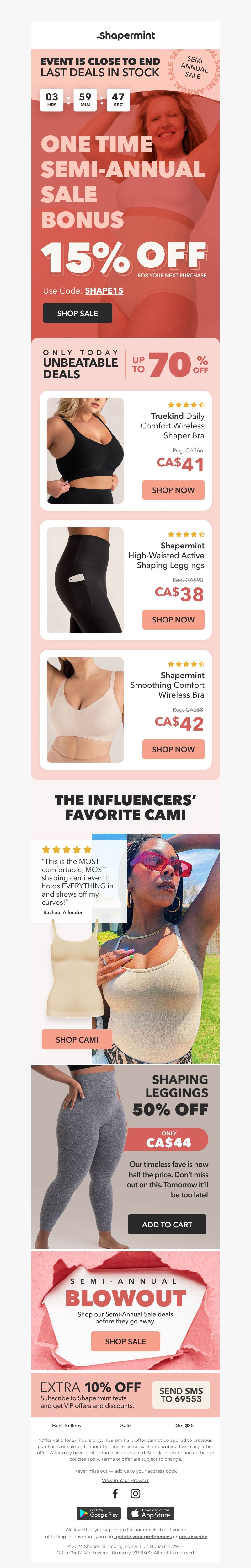
Task: Click the App Store badge
Action: click(151, 1513)
